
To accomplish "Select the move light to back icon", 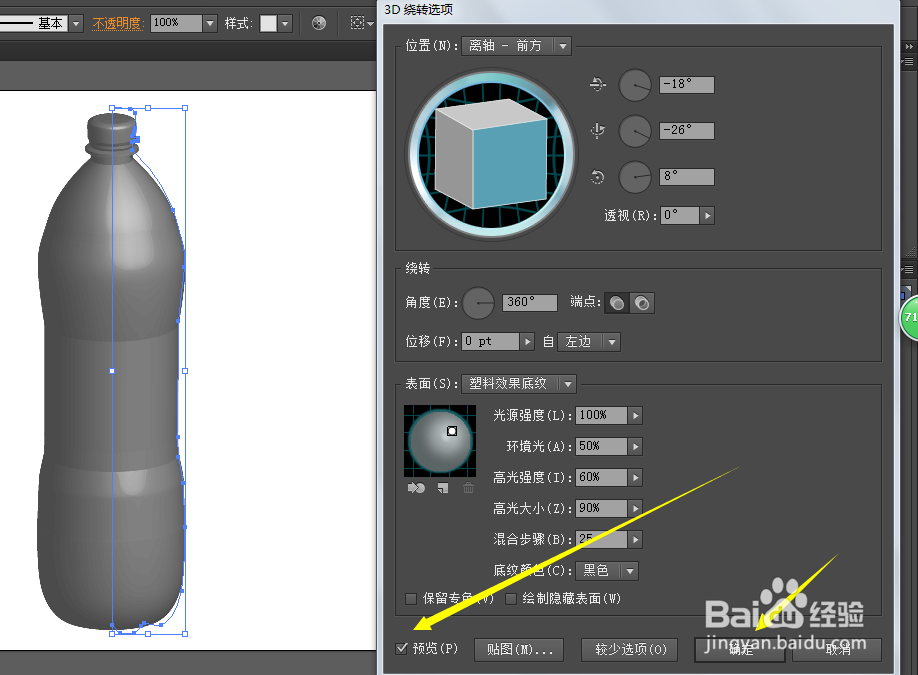I will pyautogui.click(x=415, y=487).
